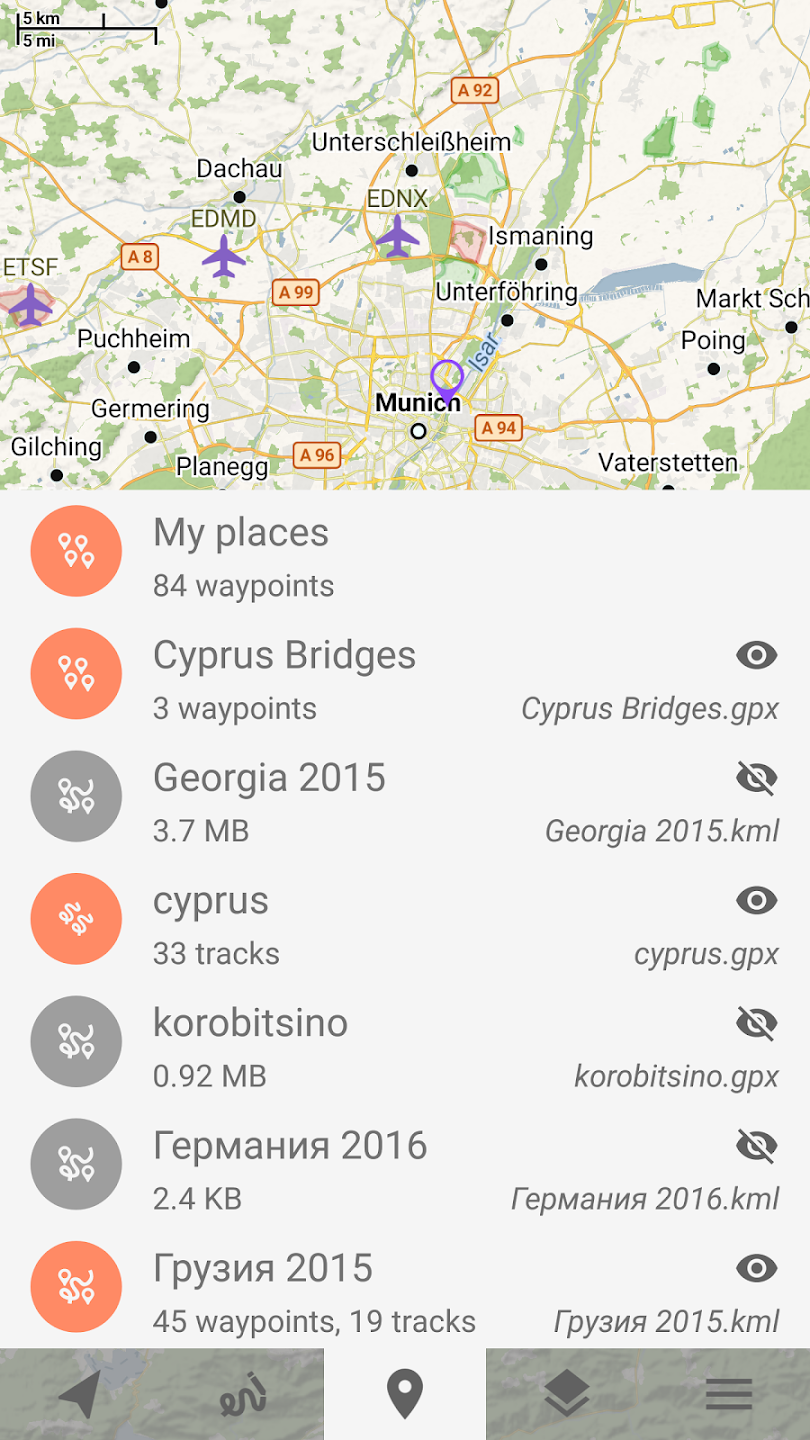810x1440 pixels.
Task: Tap the gray korobitsino source icon
Action: [x=76, y=1041]
